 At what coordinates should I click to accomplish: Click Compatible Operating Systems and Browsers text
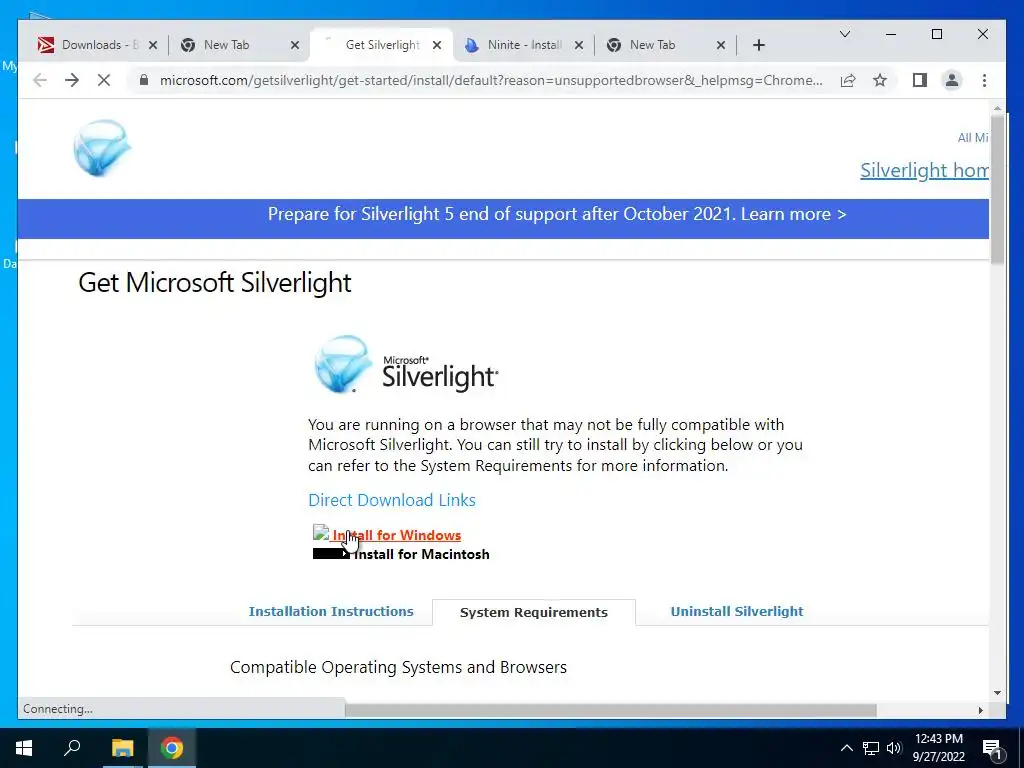(398, 667)
